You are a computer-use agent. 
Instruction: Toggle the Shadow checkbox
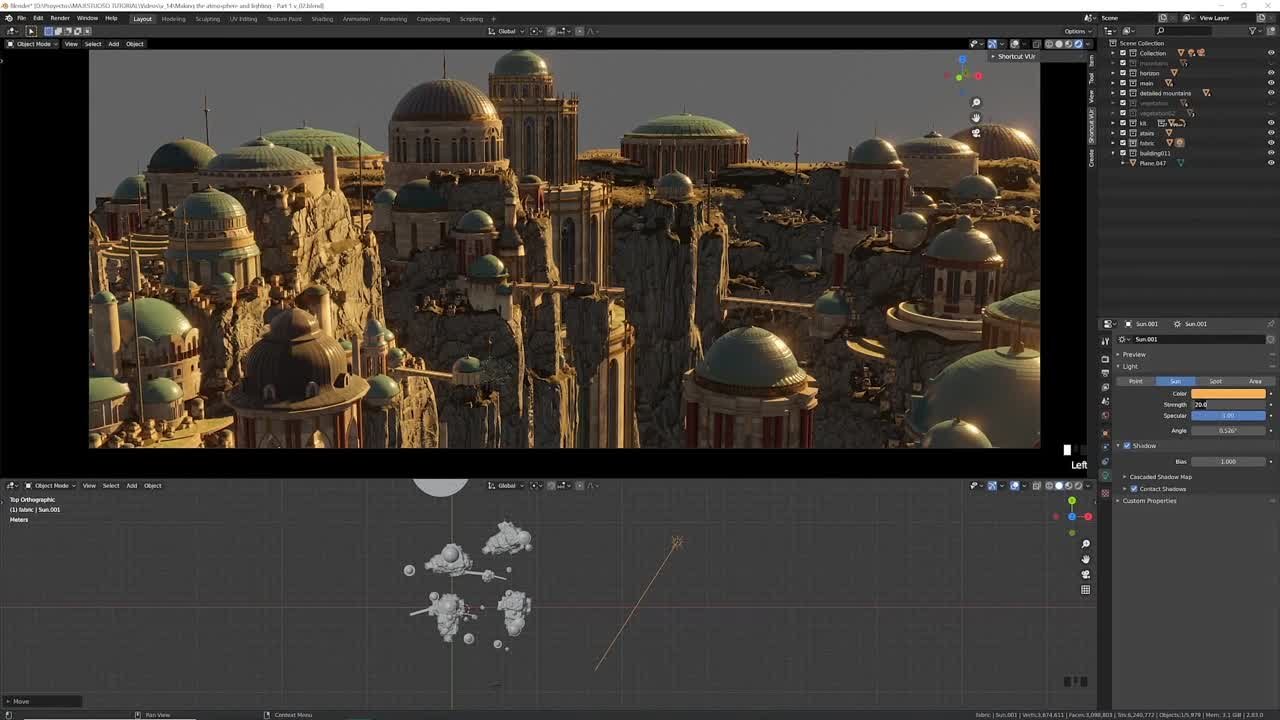[x=1127, y=446]
